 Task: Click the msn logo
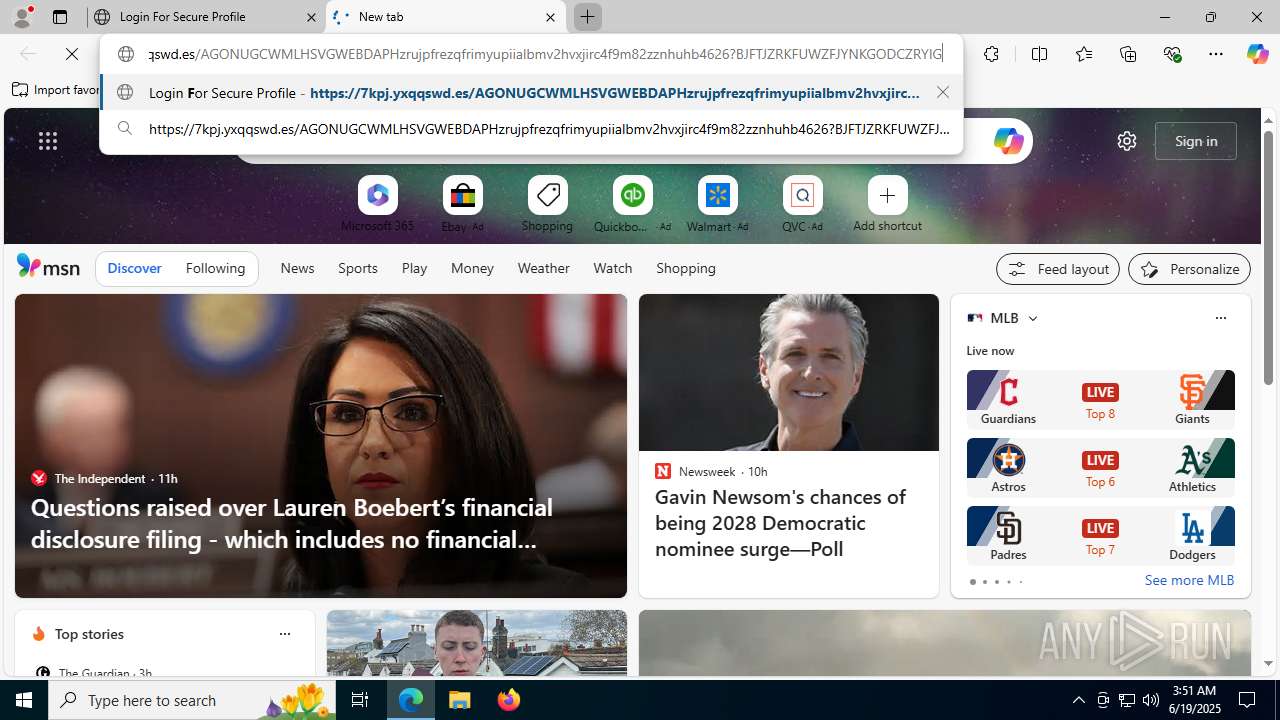click(48, 267)
